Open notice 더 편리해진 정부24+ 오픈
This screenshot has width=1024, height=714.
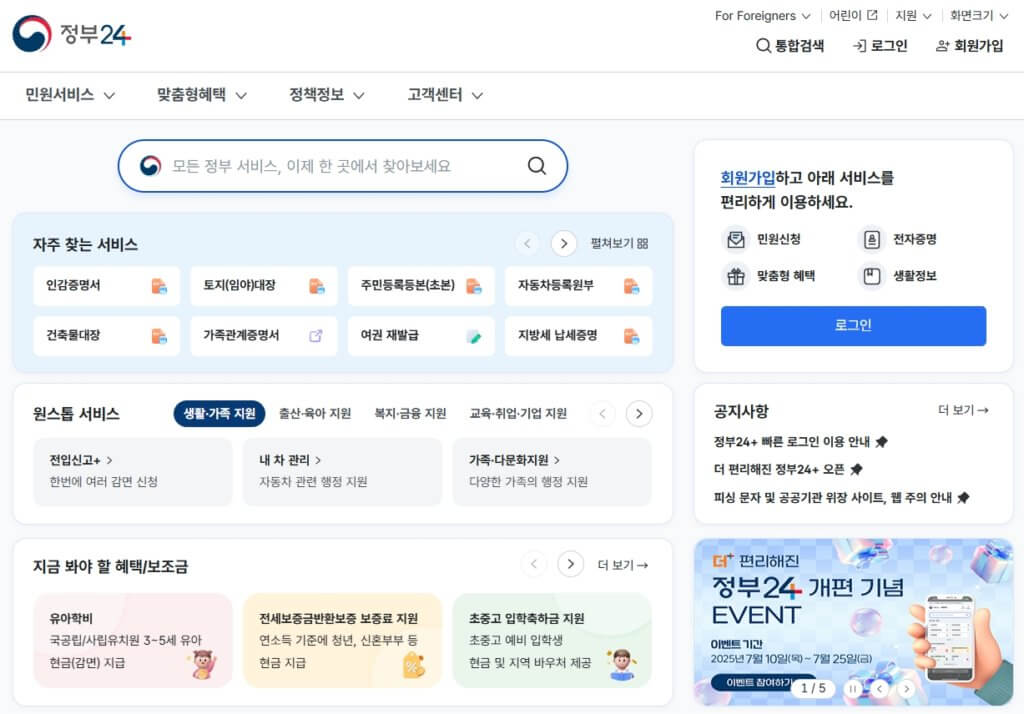tap(788, 470)
